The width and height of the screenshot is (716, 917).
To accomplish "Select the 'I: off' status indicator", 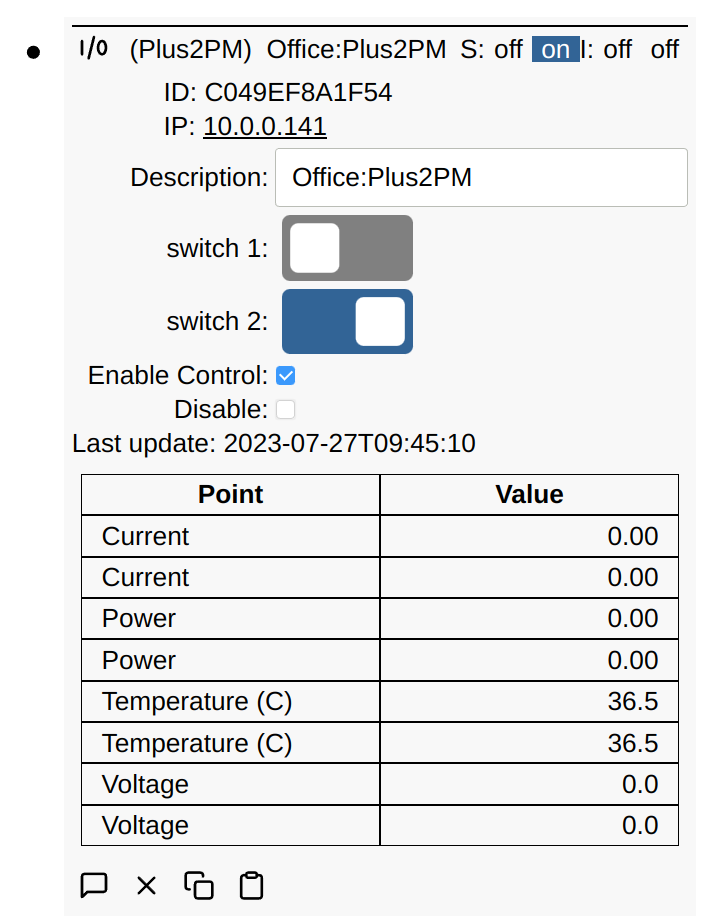I will point(606,49).
